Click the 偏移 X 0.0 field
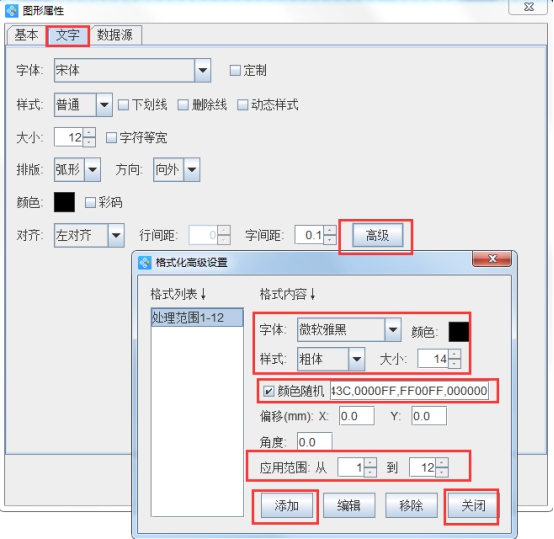 (356, 416)
